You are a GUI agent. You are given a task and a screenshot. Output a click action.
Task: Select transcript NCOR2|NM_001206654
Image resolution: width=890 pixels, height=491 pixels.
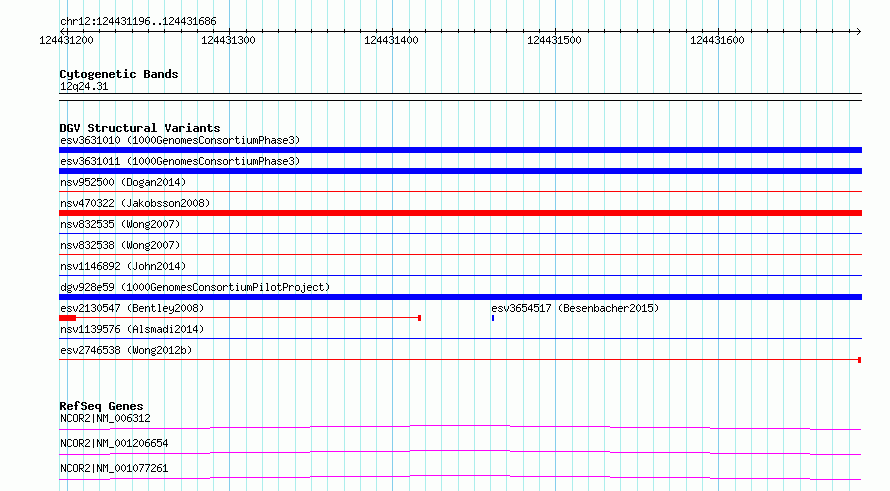(114, 444)
